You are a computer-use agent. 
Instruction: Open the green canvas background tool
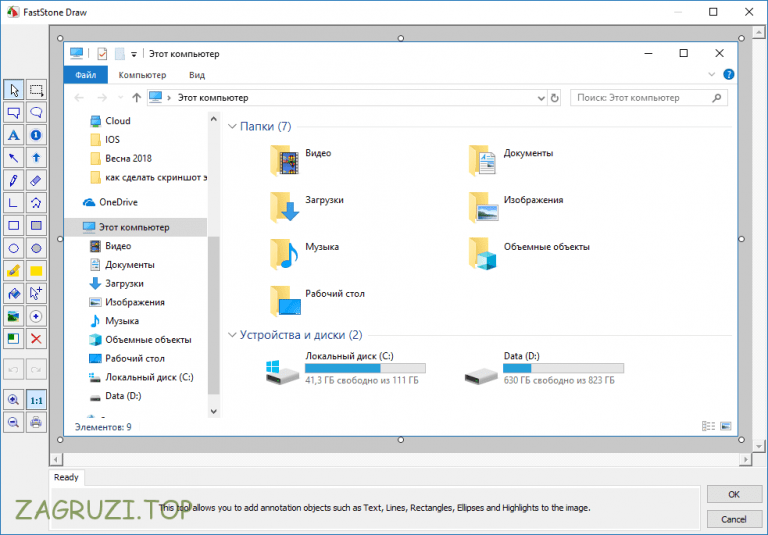(14, 339)
